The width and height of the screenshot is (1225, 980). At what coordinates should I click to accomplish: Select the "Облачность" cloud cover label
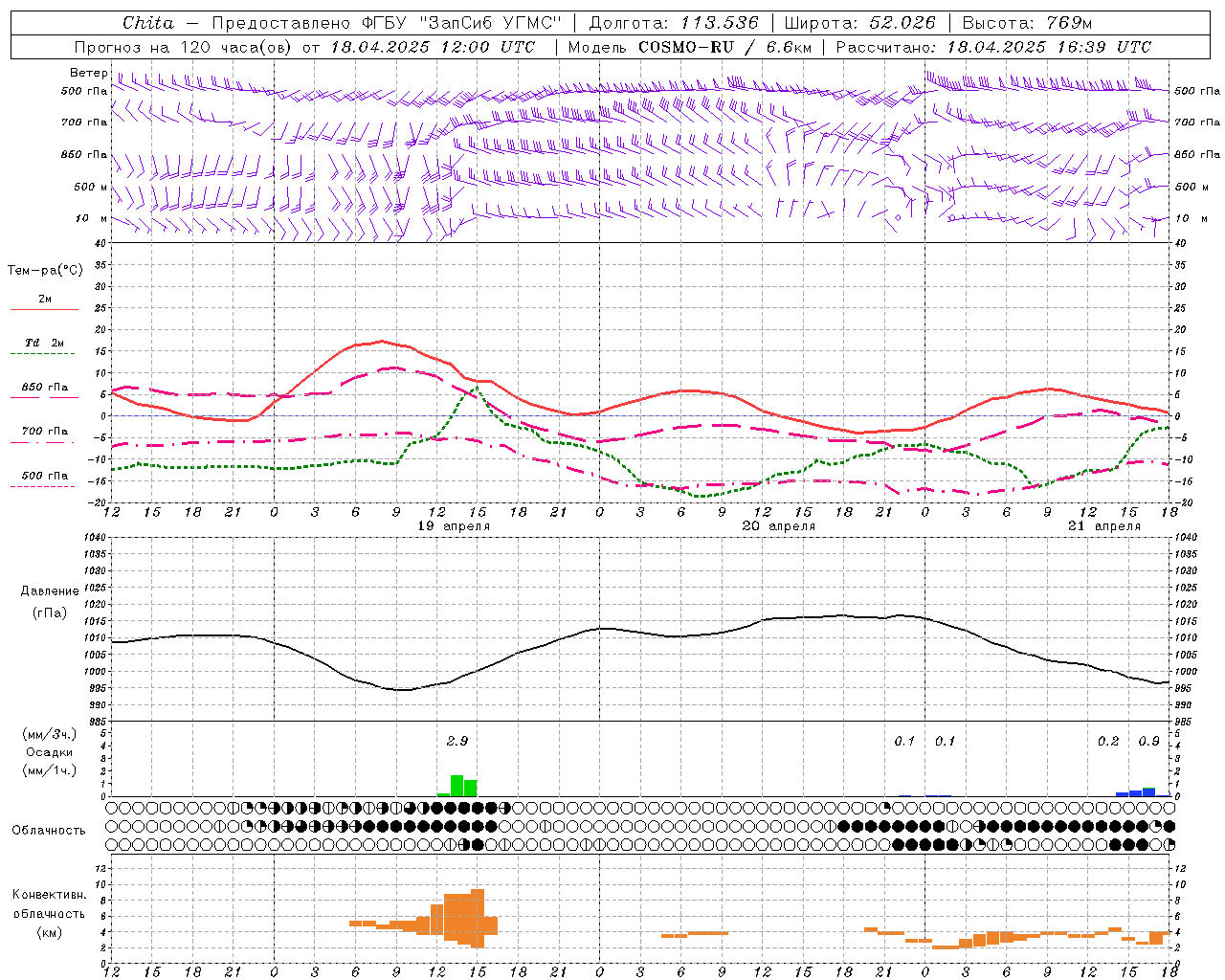coord(49,830)
